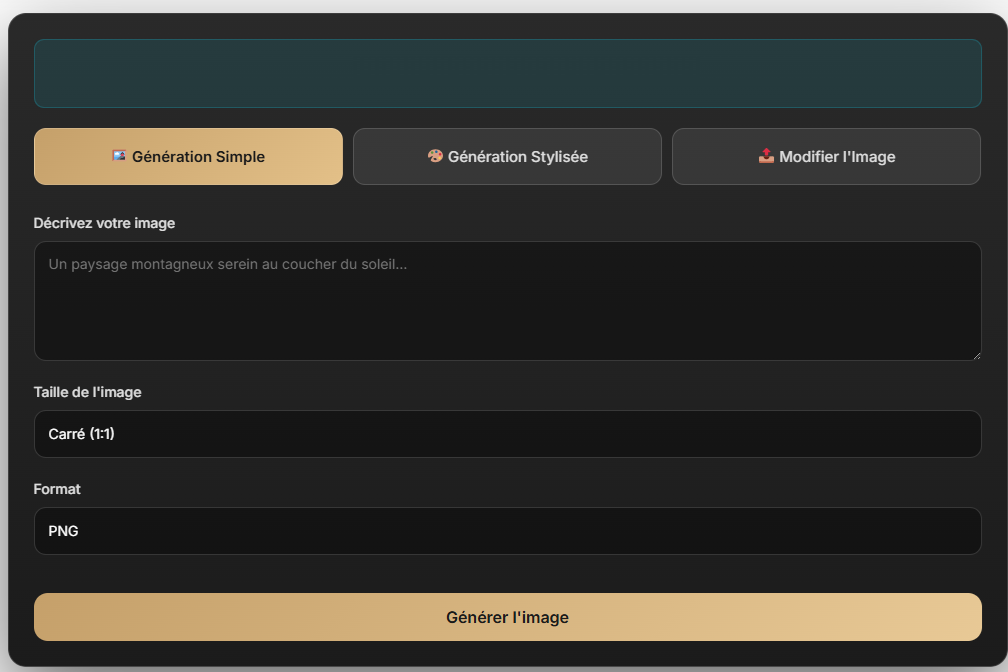Viewport: 1008px width, 672px height.
Task: Click the Génération Stylisée label text
Action: 517,157
